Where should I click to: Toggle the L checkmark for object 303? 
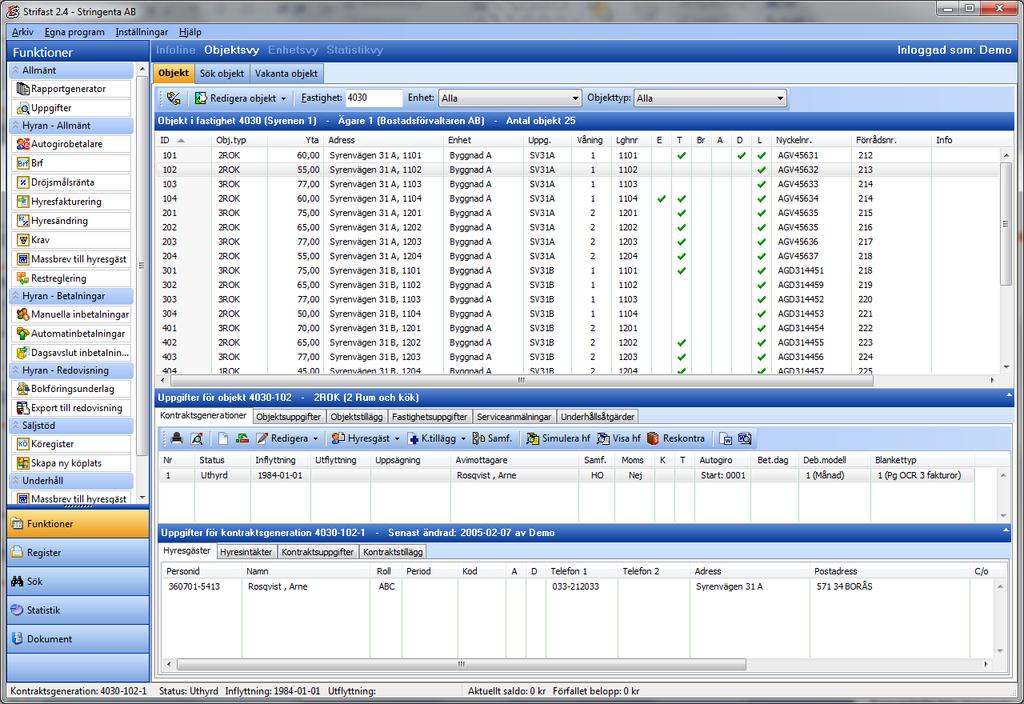pos(761,299)
